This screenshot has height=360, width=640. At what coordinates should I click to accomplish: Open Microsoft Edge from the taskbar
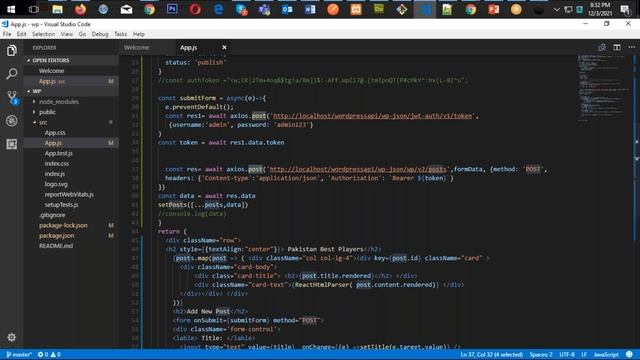coord(218,9)
